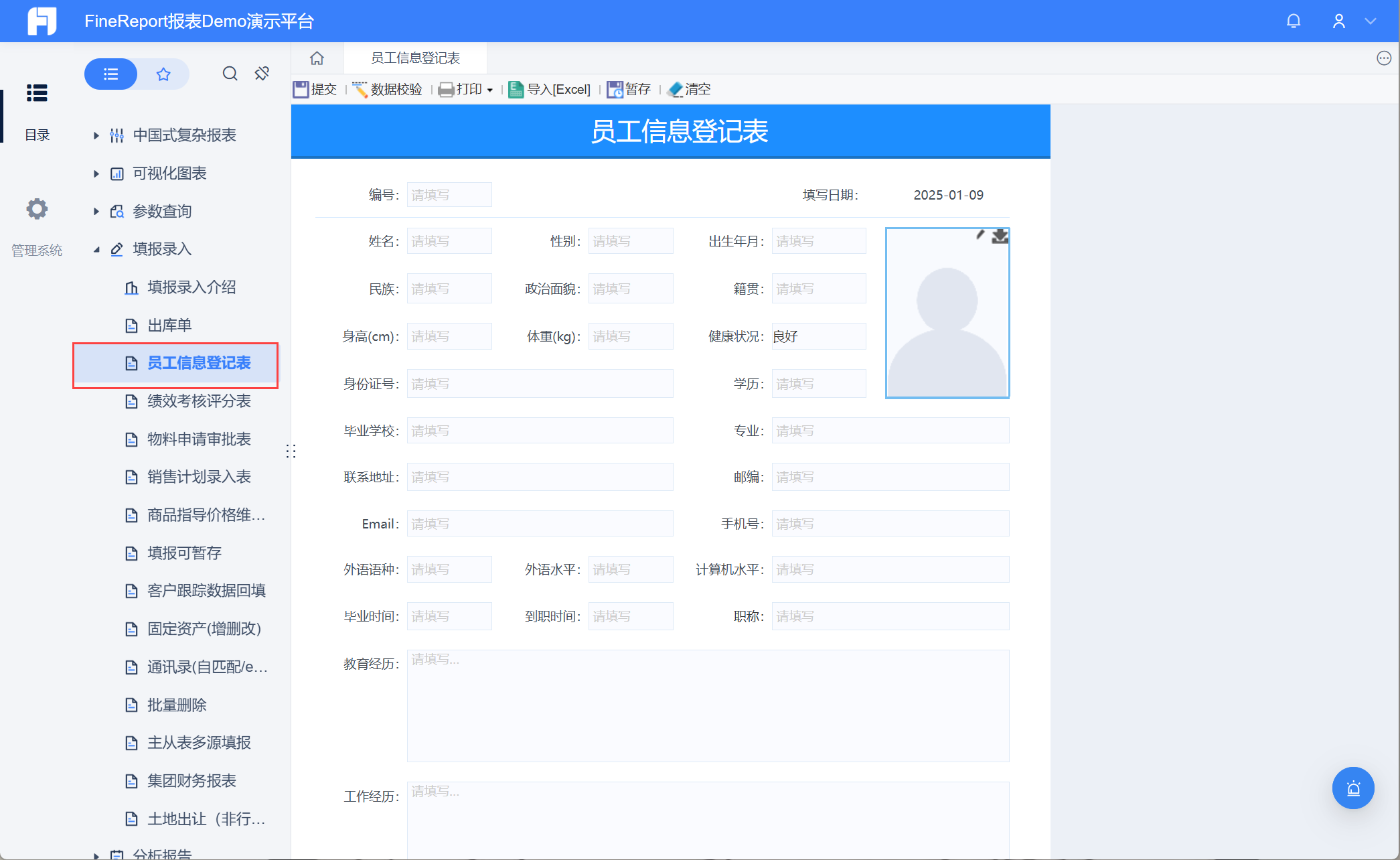
Task: Click the 提交 submit button
Action: pyautogui.click(x=315, y=90)
